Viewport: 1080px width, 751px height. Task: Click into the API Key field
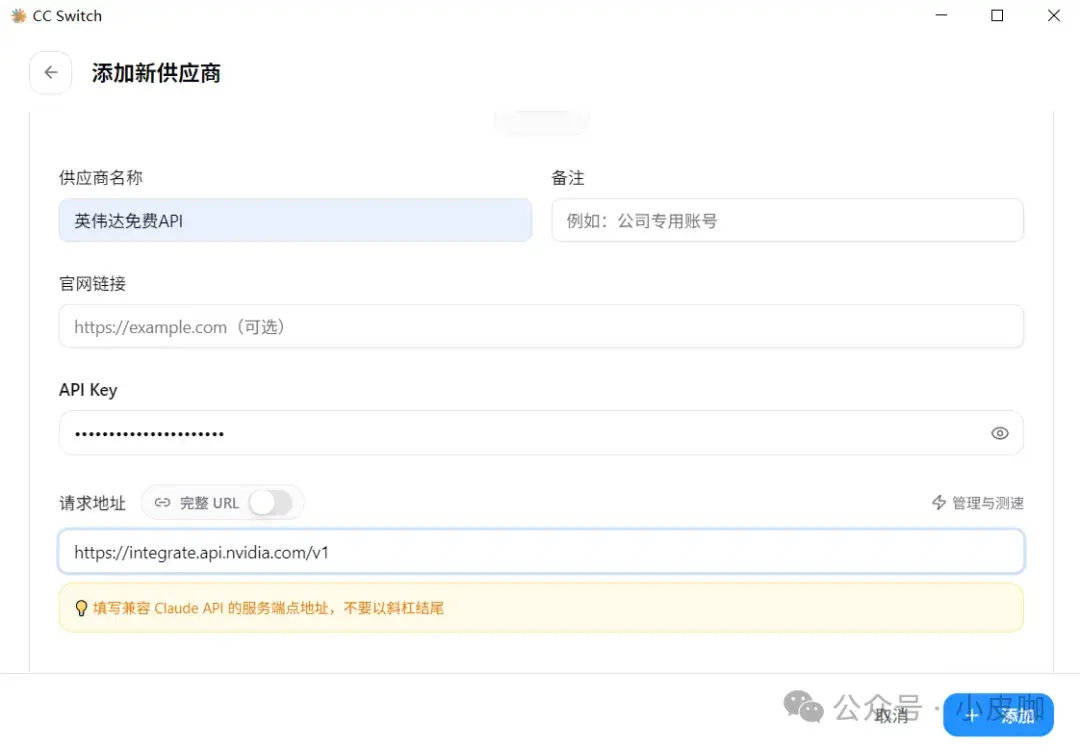(541, 433)
